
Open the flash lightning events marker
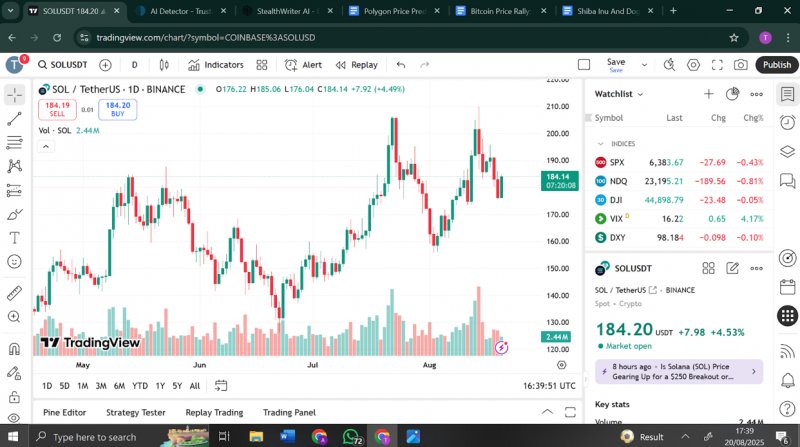click(502, 348)
